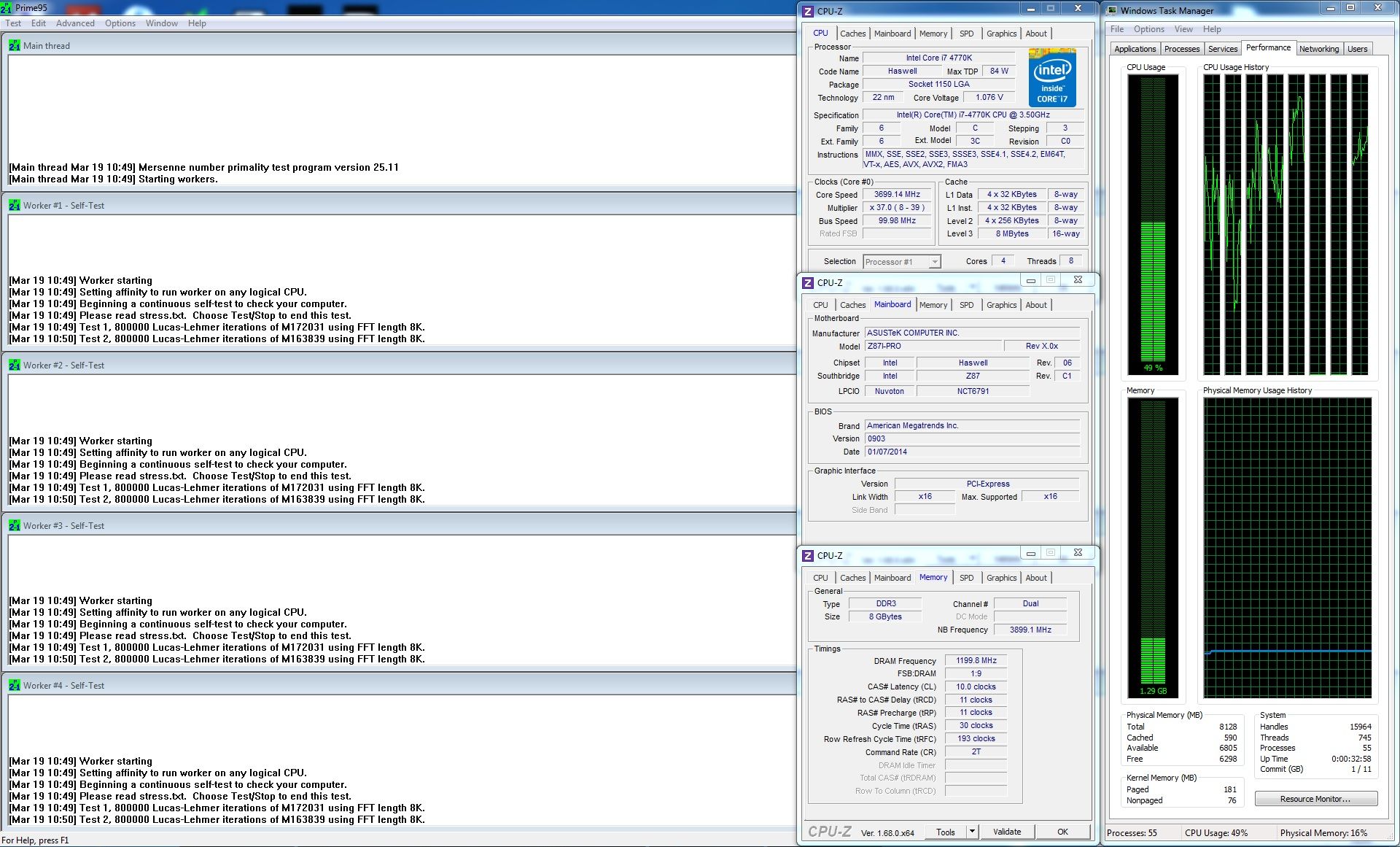Viewport: 1400px width, 847px height.
Task: Expand the Tools dropdown arrow in CPU-Z
Action: 972,832
